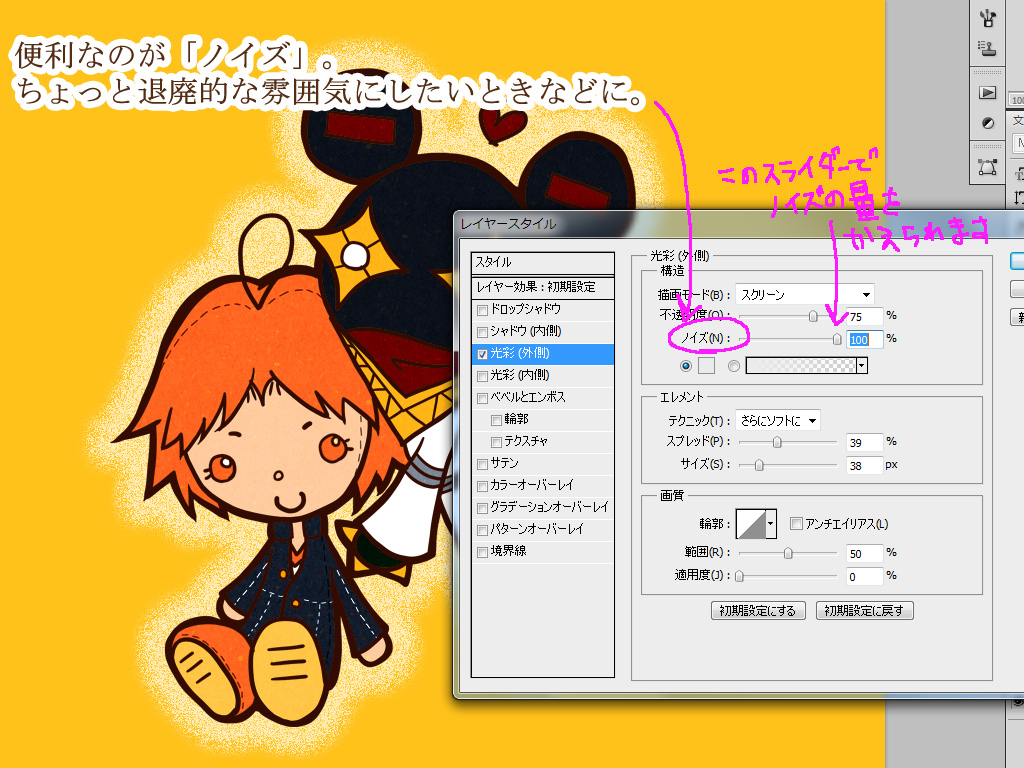Expand the テクニック dropdown
Screen dimensions: 1024x768
coord(777,421)
